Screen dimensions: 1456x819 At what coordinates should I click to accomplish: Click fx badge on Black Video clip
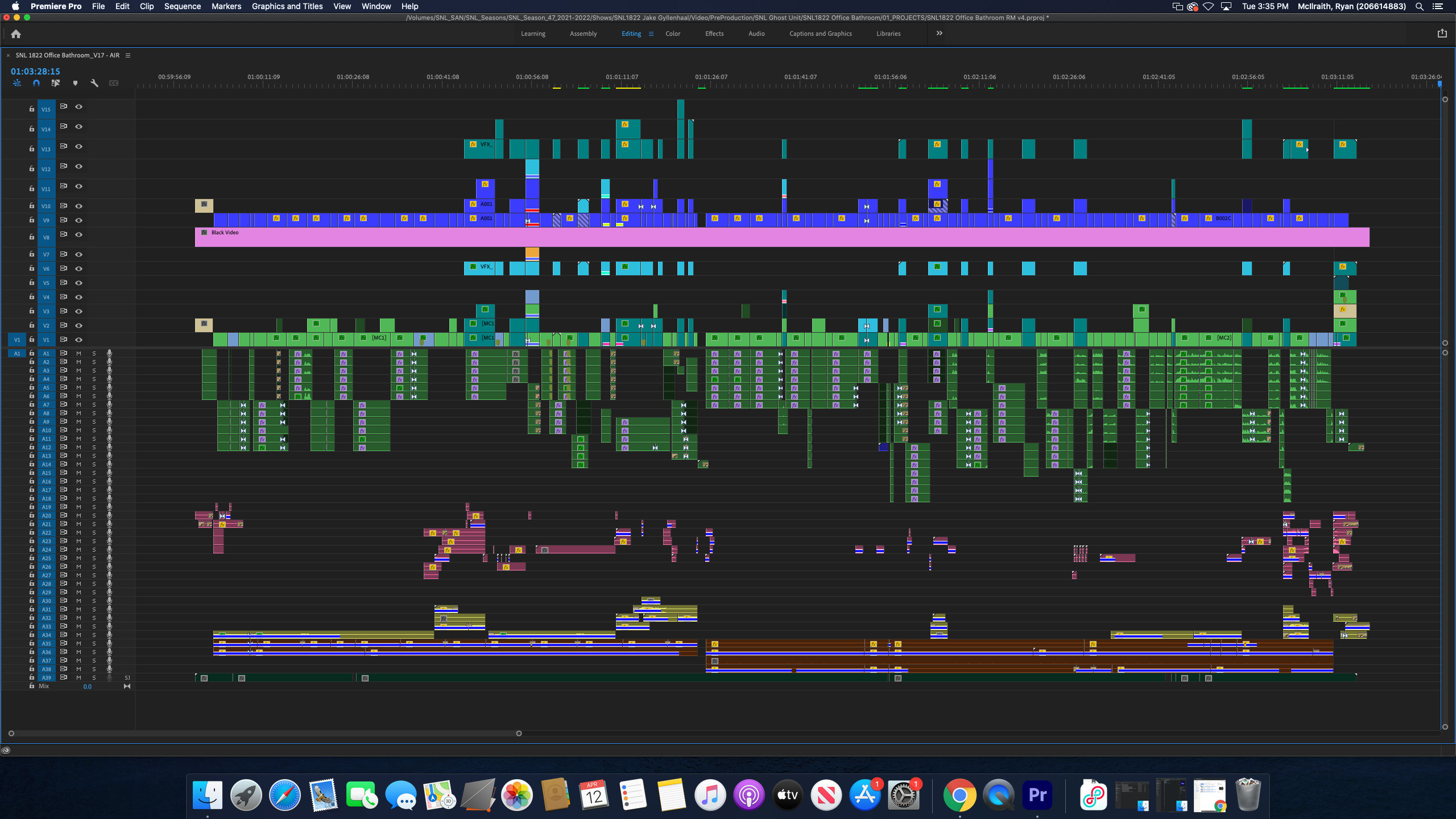204,233
